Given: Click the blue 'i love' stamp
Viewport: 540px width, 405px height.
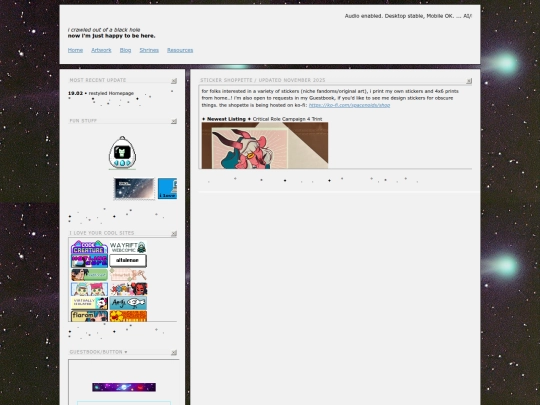Looking at the screenshot, I should point(167,188).
